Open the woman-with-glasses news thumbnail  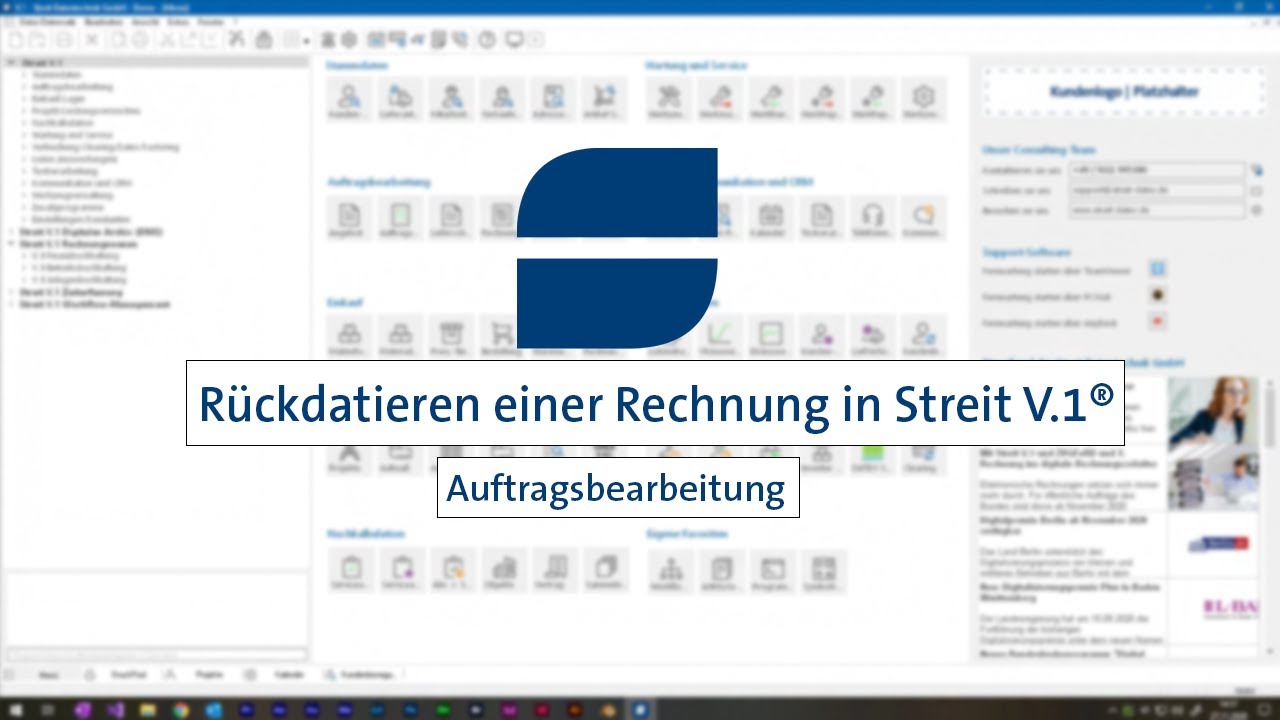coord(1213,411)
